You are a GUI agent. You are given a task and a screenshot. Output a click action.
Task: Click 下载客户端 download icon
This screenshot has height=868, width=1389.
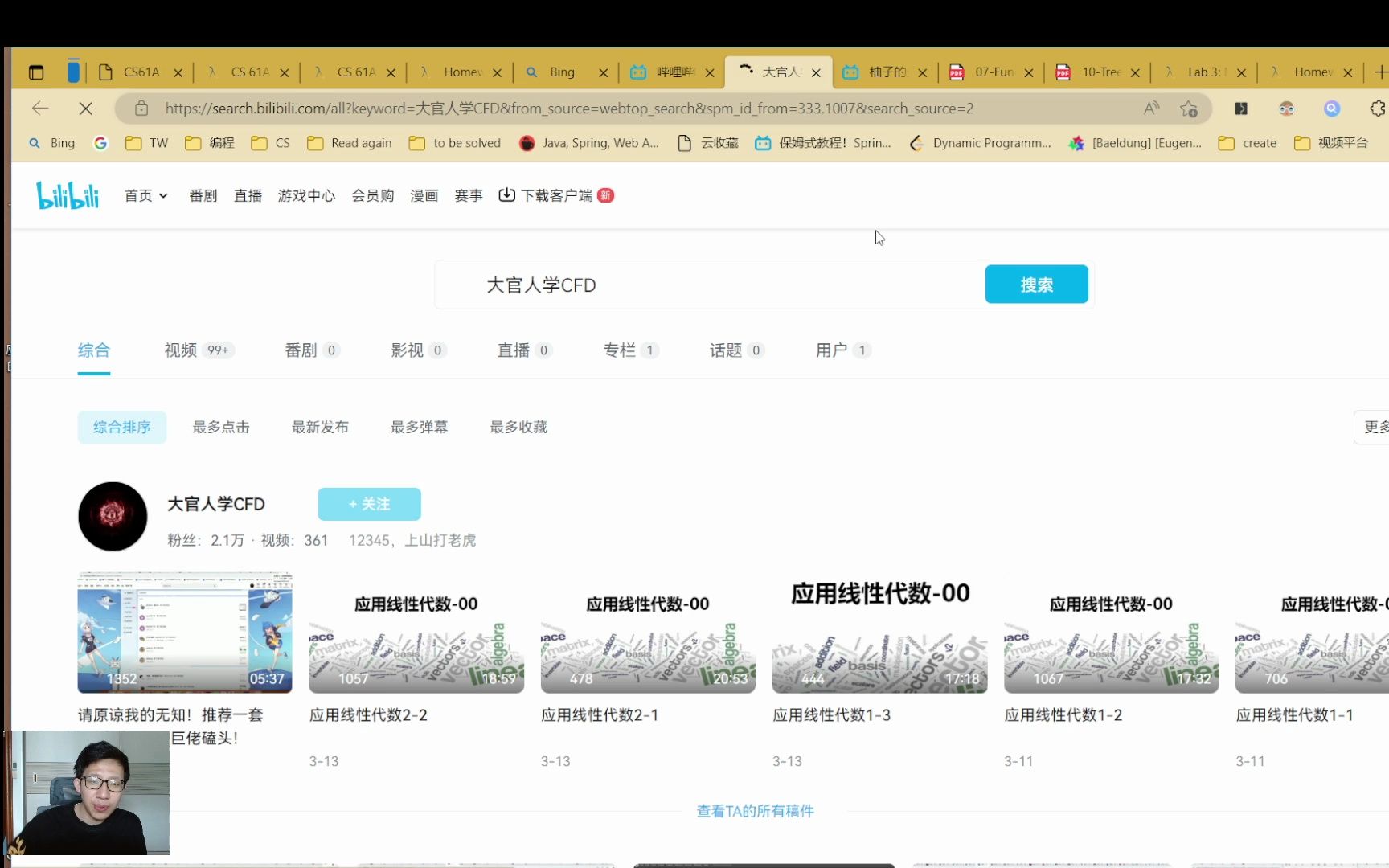(x=506, y=195)
